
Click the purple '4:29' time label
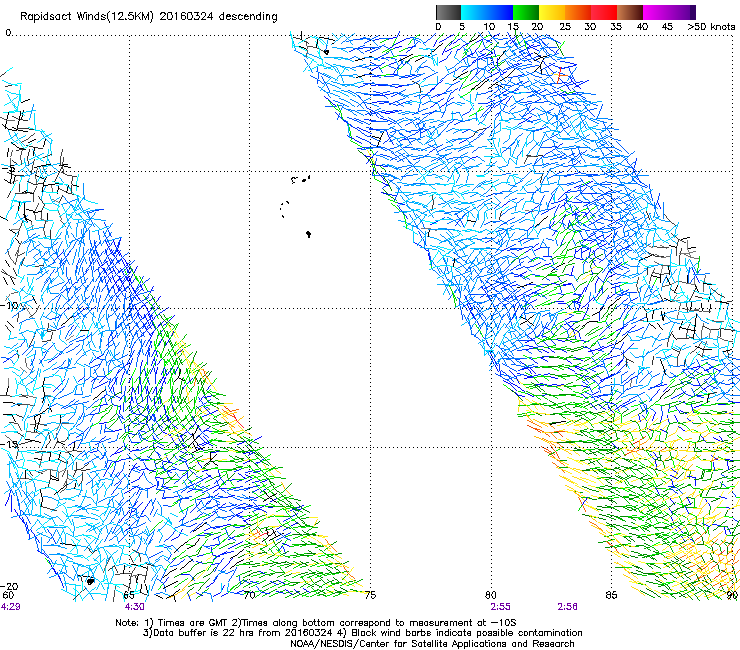11,607
